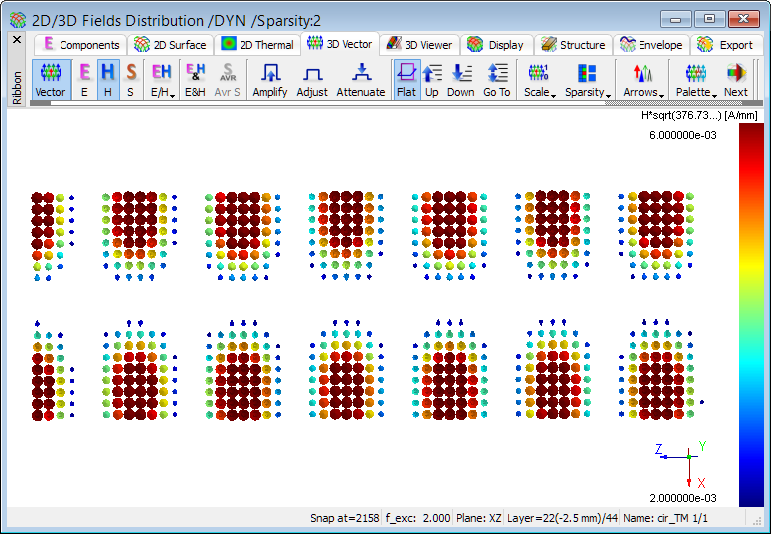Show the S Poynting vector field

[131, 80]
